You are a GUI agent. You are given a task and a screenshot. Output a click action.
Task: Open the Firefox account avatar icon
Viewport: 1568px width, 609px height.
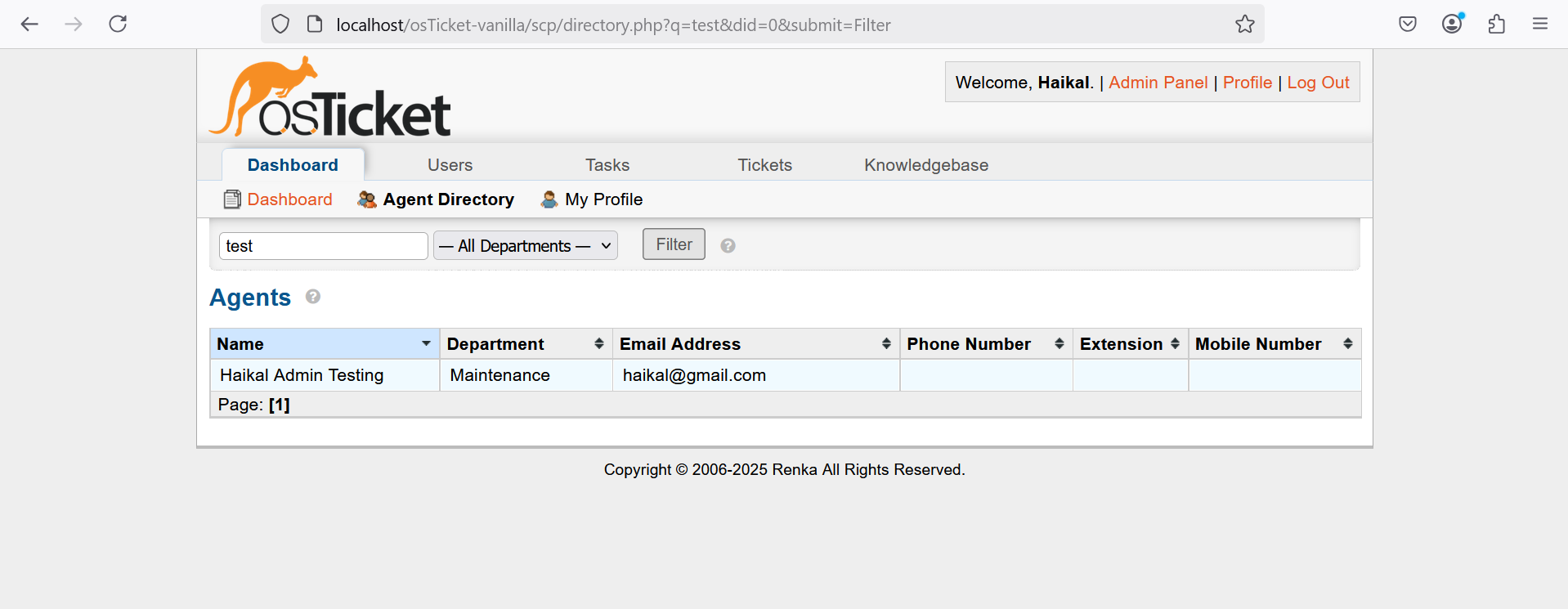[x=1452, y=25]
